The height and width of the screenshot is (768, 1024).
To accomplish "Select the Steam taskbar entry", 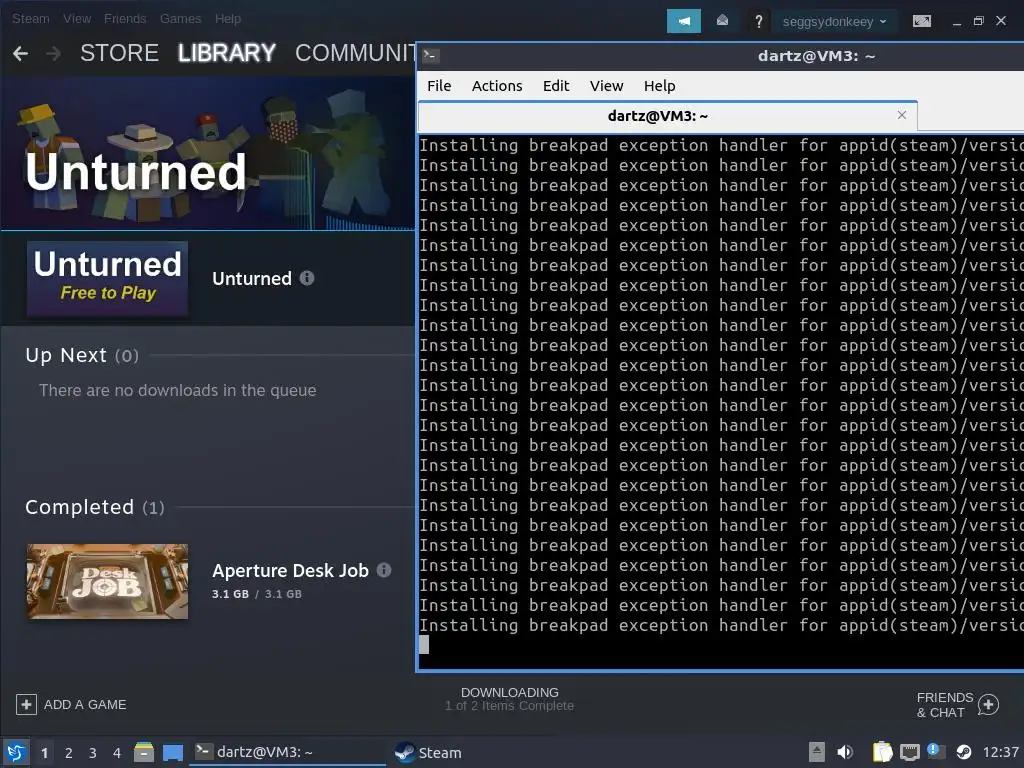I will point(428,752).
